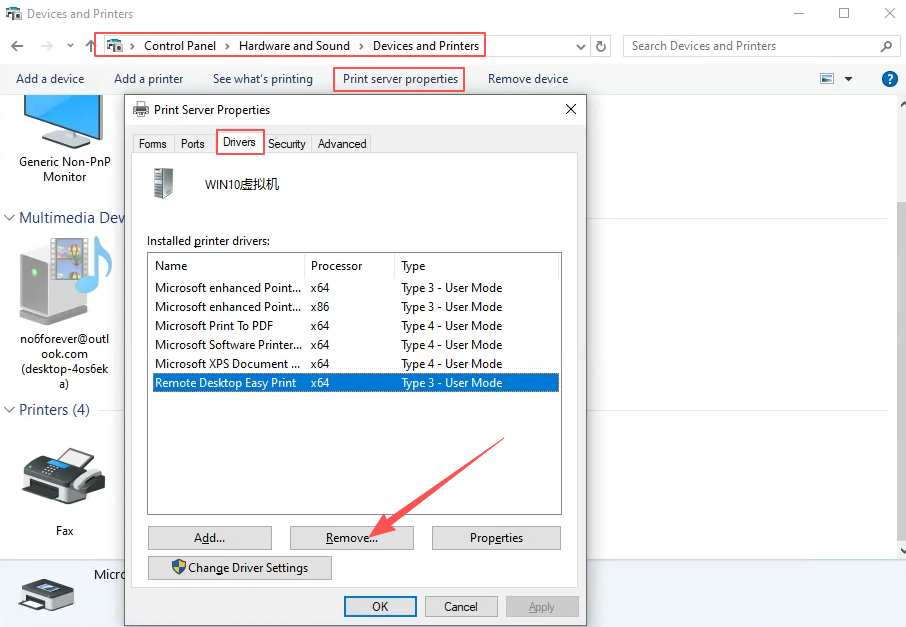The width and height of the screenshot is (906, 627).
Task: Click Remove device command
Action: coord(528,79)
